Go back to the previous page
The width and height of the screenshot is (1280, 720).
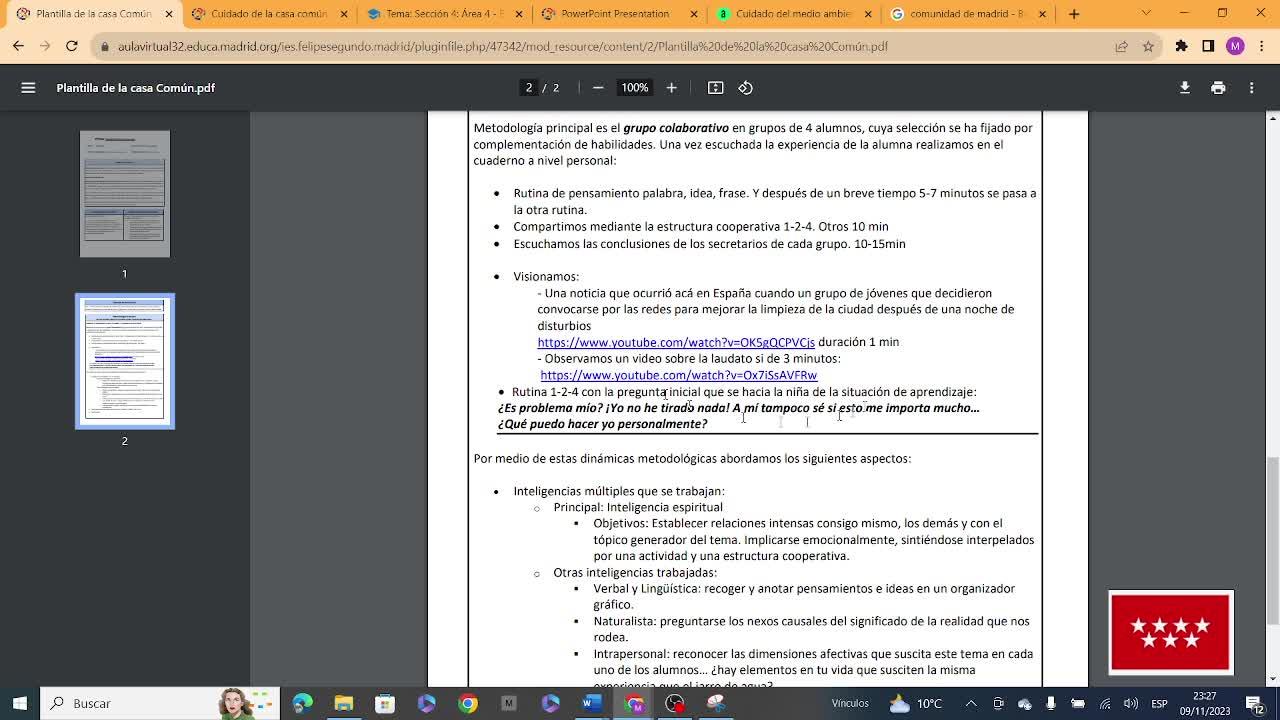pos(18,46)
